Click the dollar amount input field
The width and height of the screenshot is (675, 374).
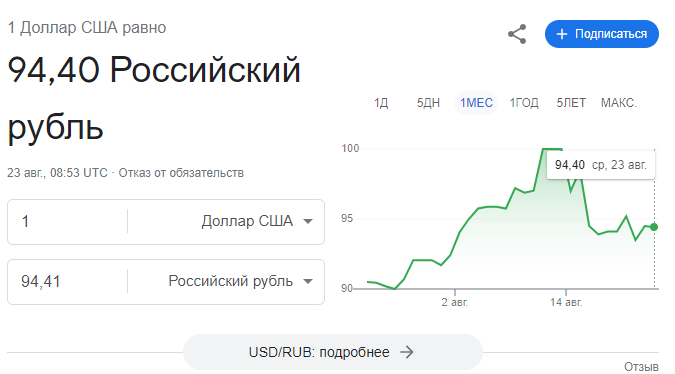pyautogui.click(x=68, y=222)
